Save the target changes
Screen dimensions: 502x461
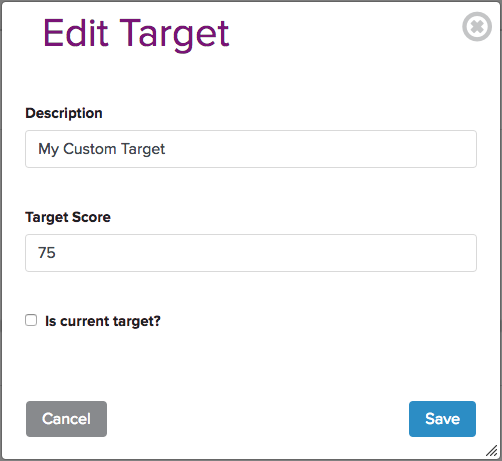coord(442,419)
